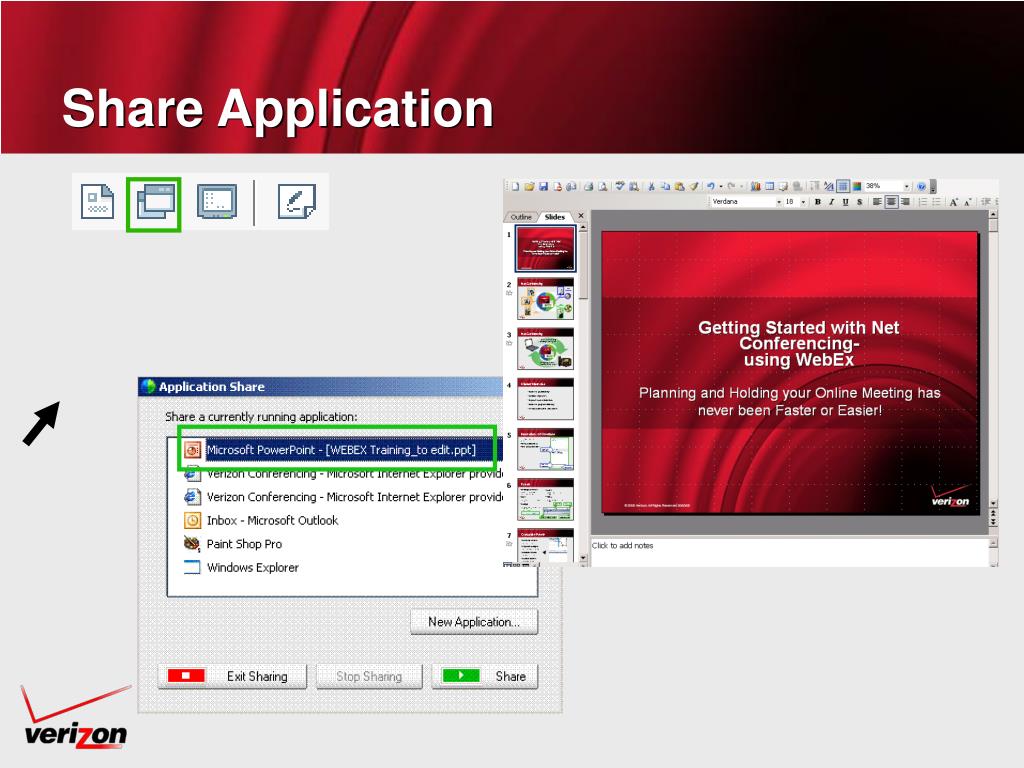The image size is (1024, 768).
Task: Click the Whiteboard annotate icon
Action: [296, 201]
